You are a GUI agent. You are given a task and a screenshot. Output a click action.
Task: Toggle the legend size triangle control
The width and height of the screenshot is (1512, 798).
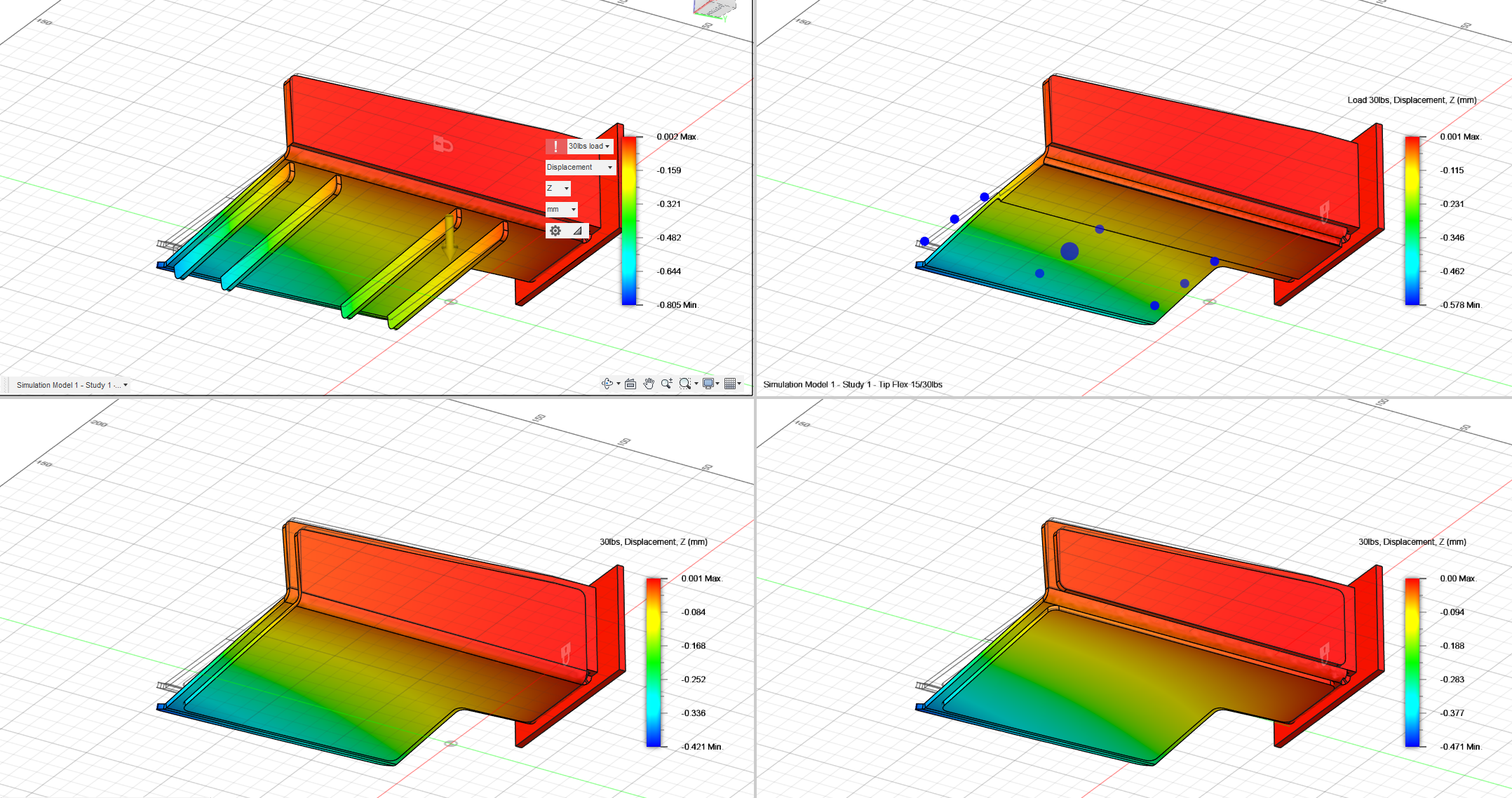point(576,231)
